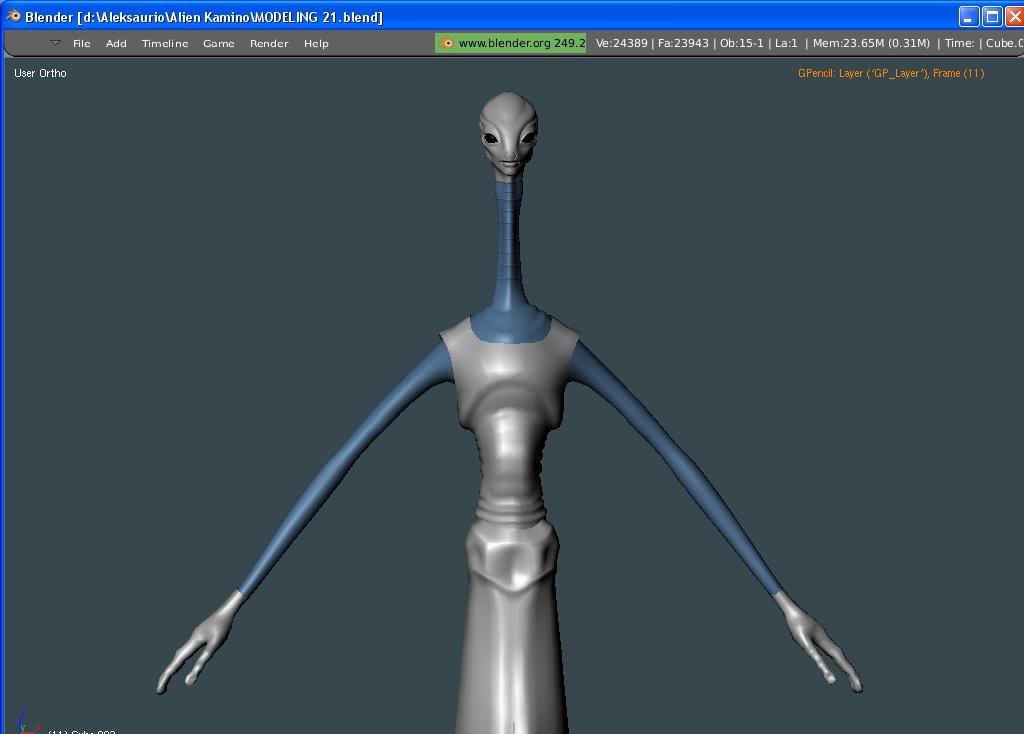Click the Blender icon in the title bar
This screenshot has width=1024, height=734.
coord(13,16)
